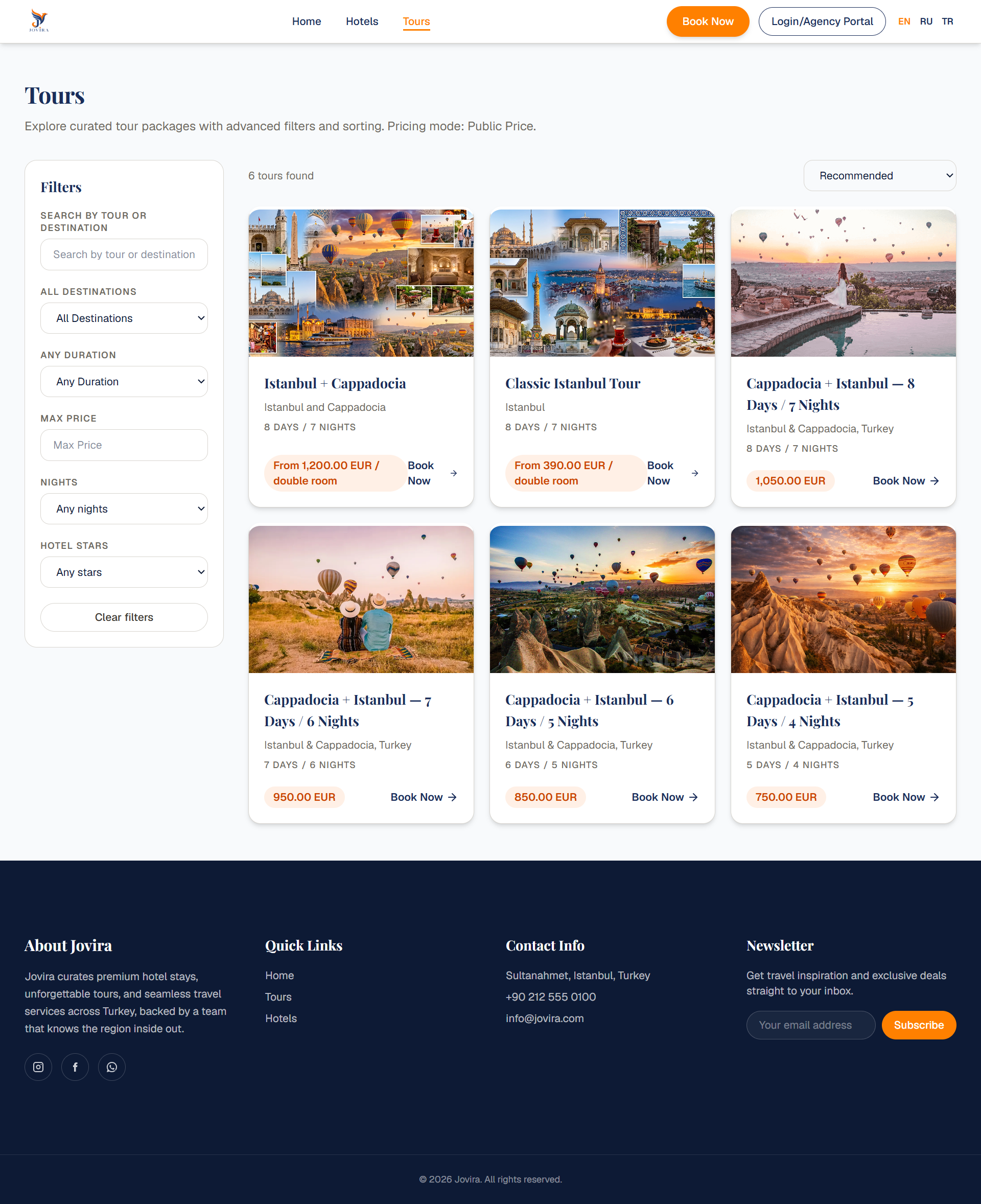Screen dimensions: 981x1204
Task: Book Now on Istanbul + Cappadocia card
Action: pyautogui.click(x=432, y=473)
